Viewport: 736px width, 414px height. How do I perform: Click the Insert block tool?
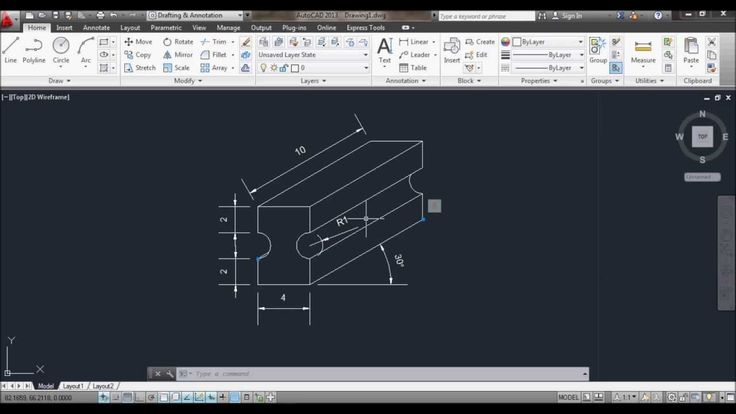click(x=452, y=51)
